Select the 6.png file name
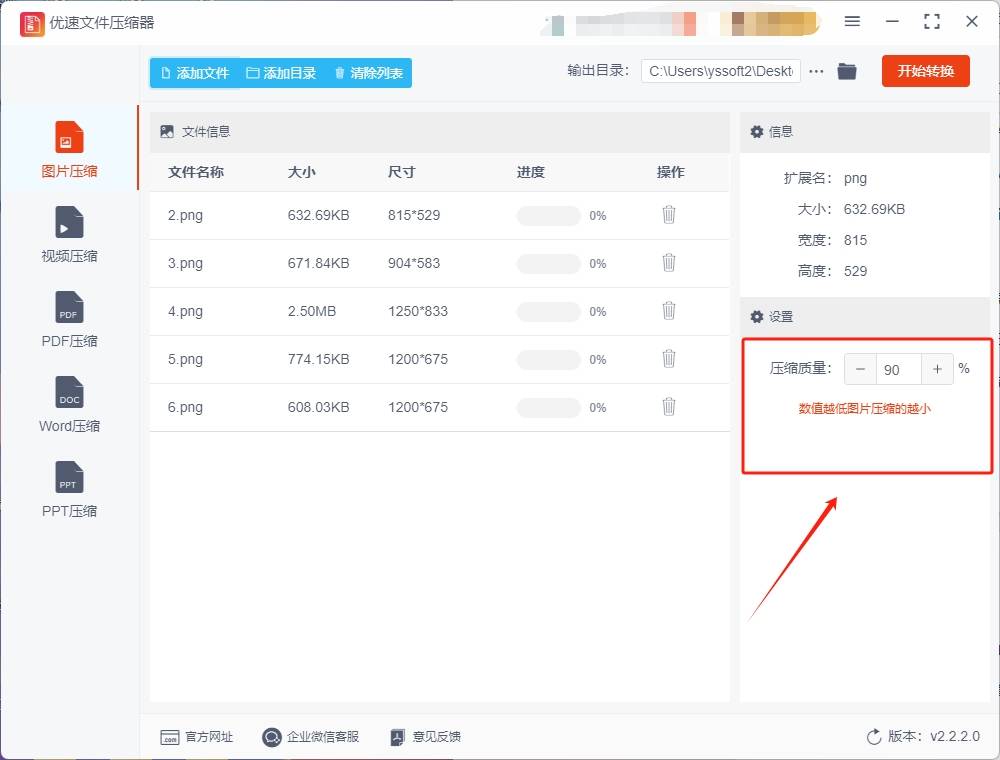Screen dimensions: 1000x760 (185, 407)
